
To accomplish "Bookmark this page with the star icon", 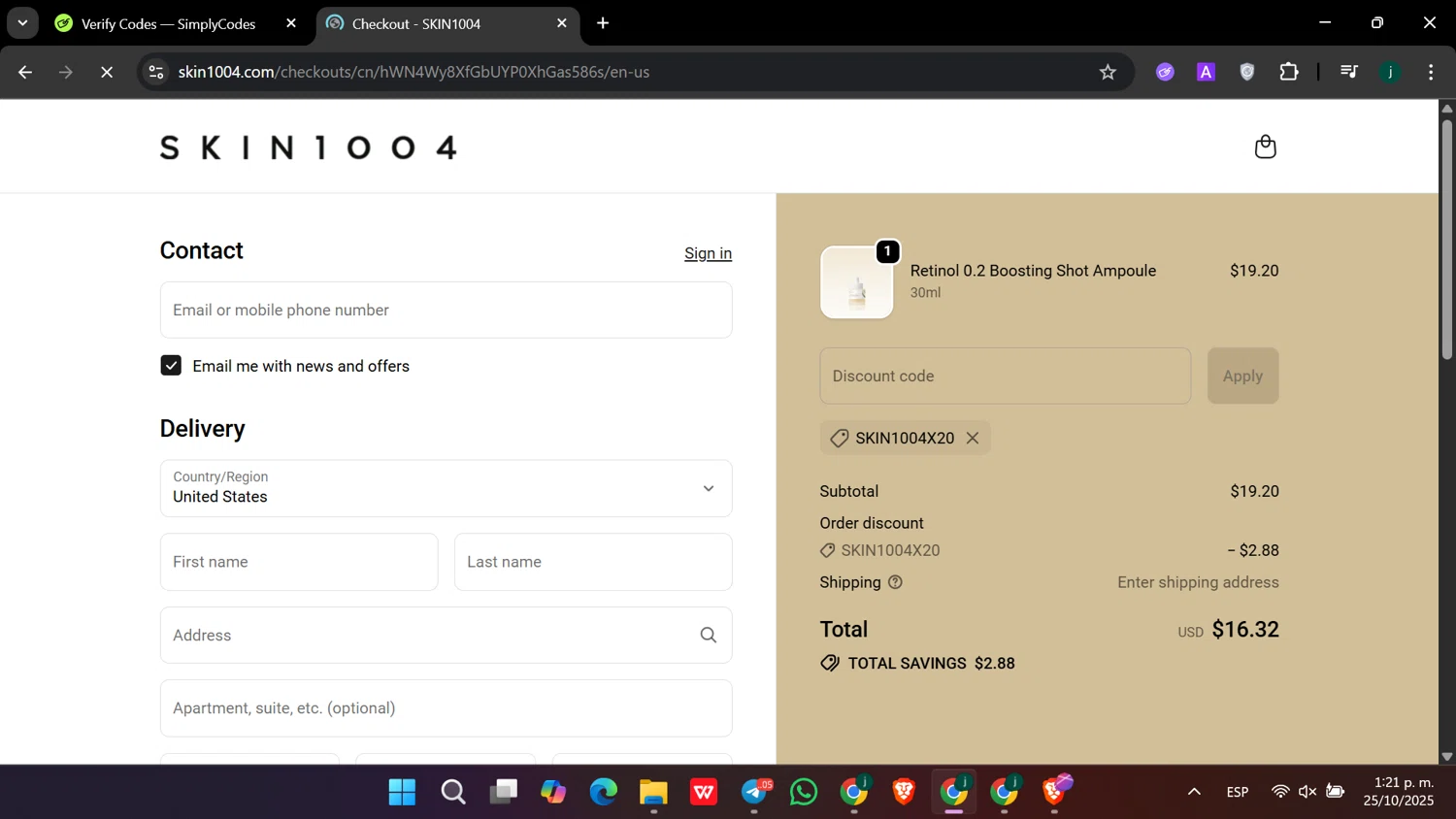I will (x=1108, y=72).
